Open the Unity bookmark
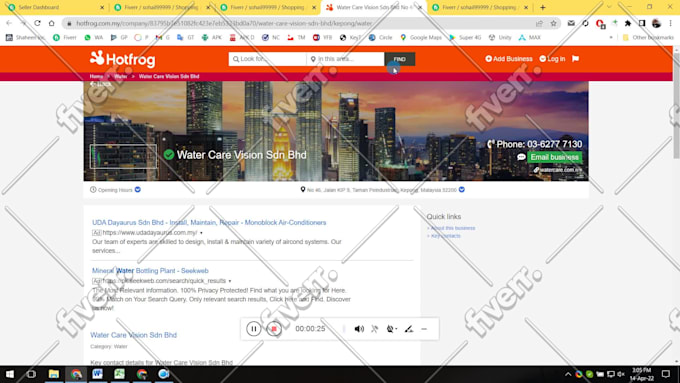Screen dimensions: 680x383 [x=500, y=38]
